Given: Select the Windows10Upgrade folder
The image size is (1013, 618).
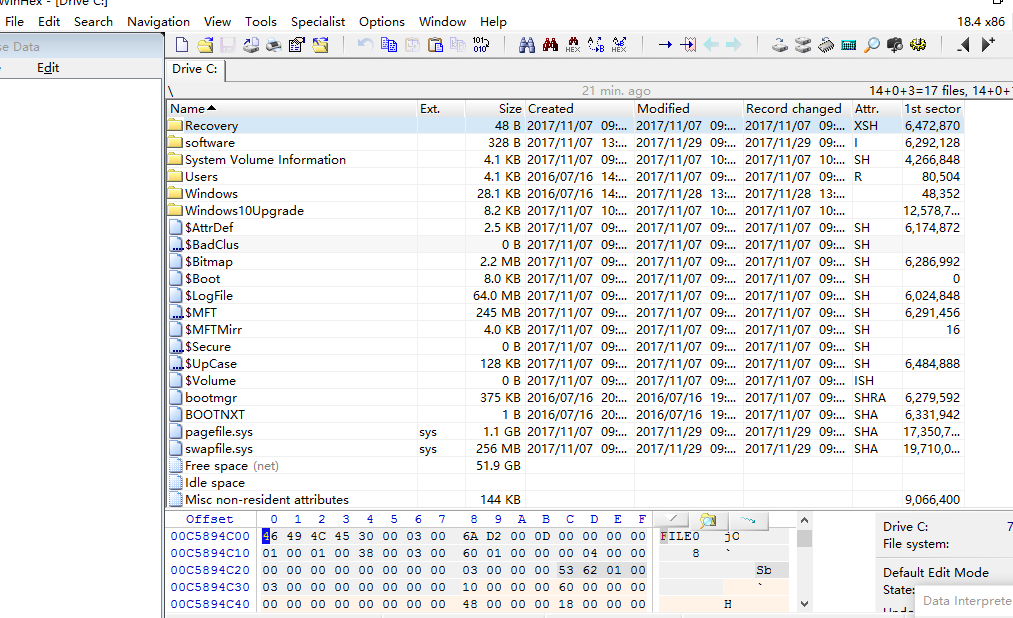Looking at the screenshot, I should point(244,211).
